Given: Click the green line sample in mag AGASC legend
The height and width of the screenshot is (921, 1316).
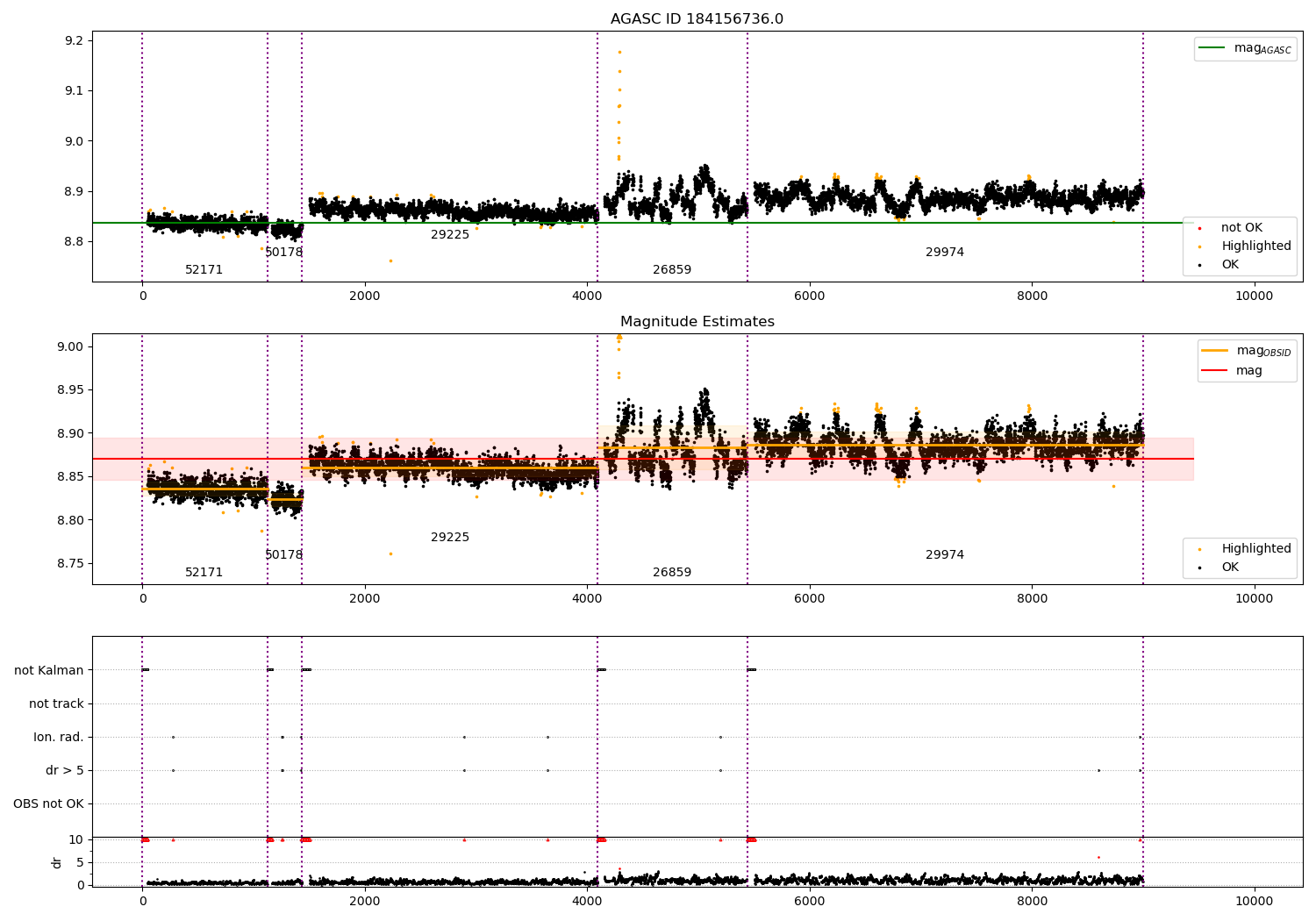Looking at the screenshot, I should tap(1212, 48).
